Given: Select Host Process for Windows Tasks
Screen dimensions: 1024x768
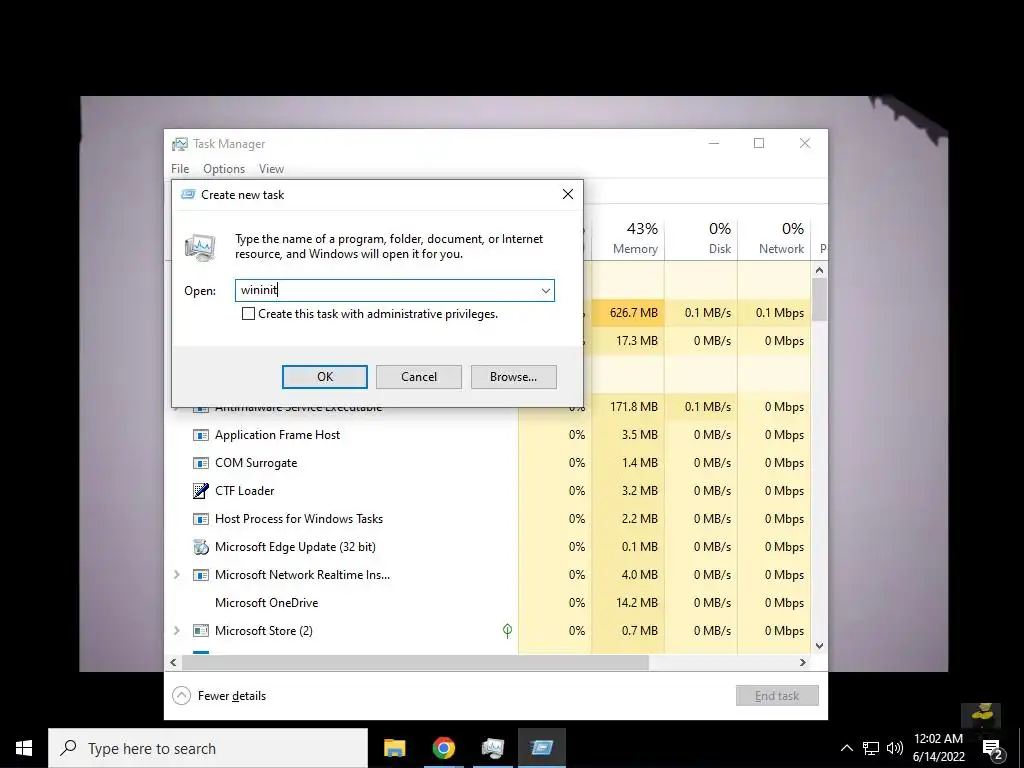Looking at the screenshot, I should coord(488,519).
